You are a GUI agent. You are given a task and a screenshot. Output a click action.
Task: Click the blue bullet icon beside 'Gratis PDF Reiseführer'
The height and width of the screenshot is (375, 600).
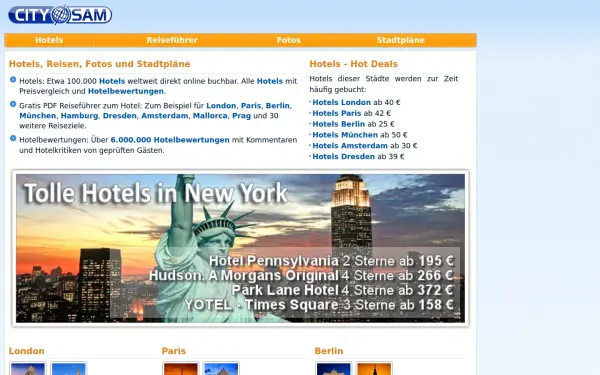pyautogui.click(x=13, y=104)
